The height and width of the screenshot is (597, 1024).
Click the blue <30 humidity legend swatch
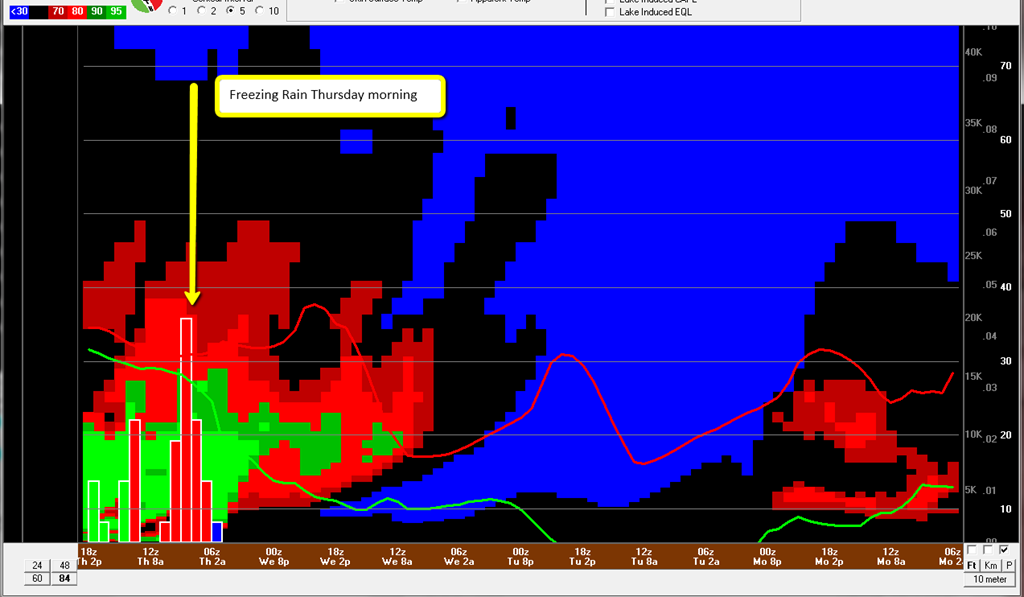pyautogui.click(x=19, y=11)
